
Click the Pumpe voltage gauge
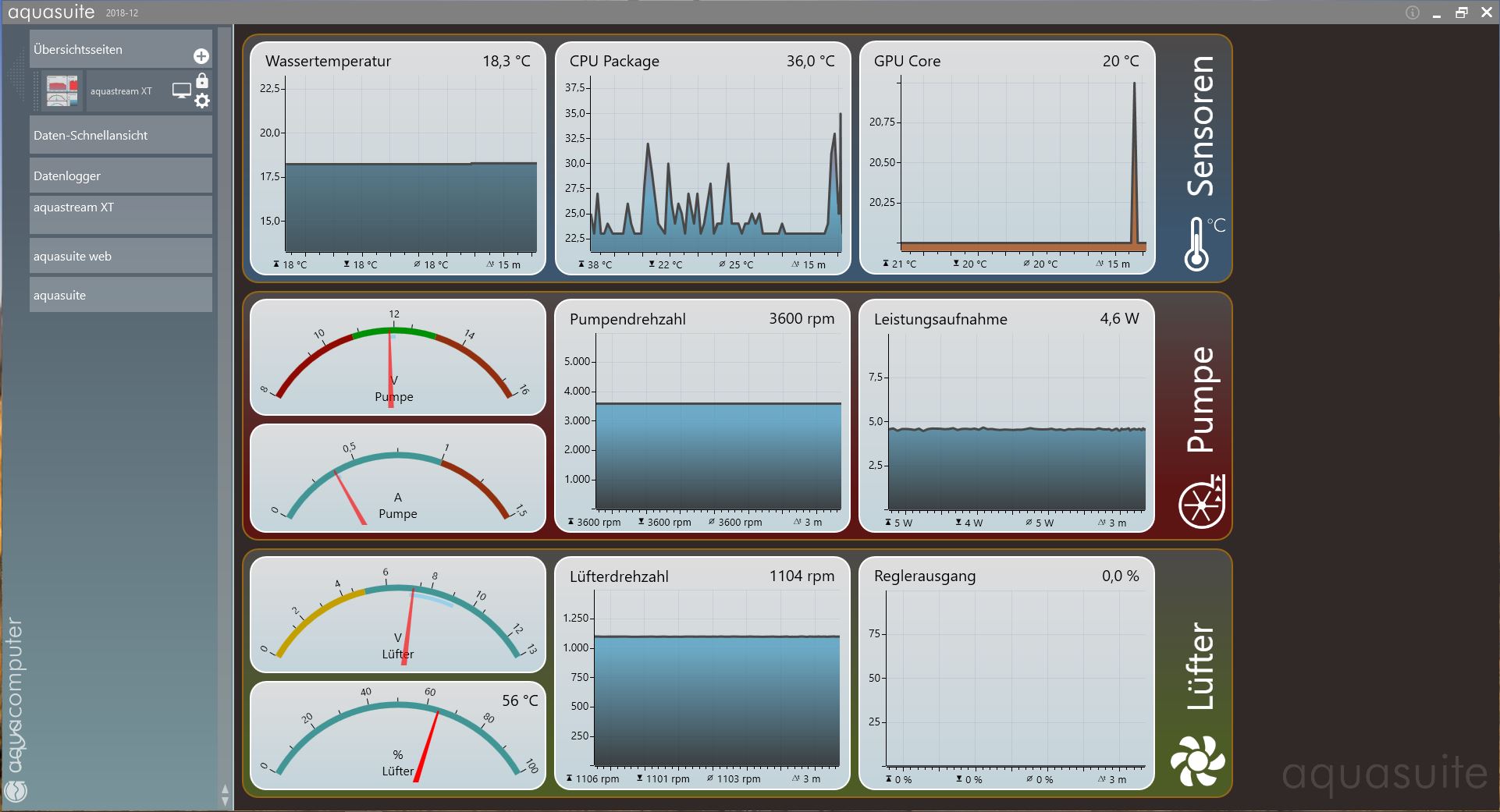[x=398, y=357]
